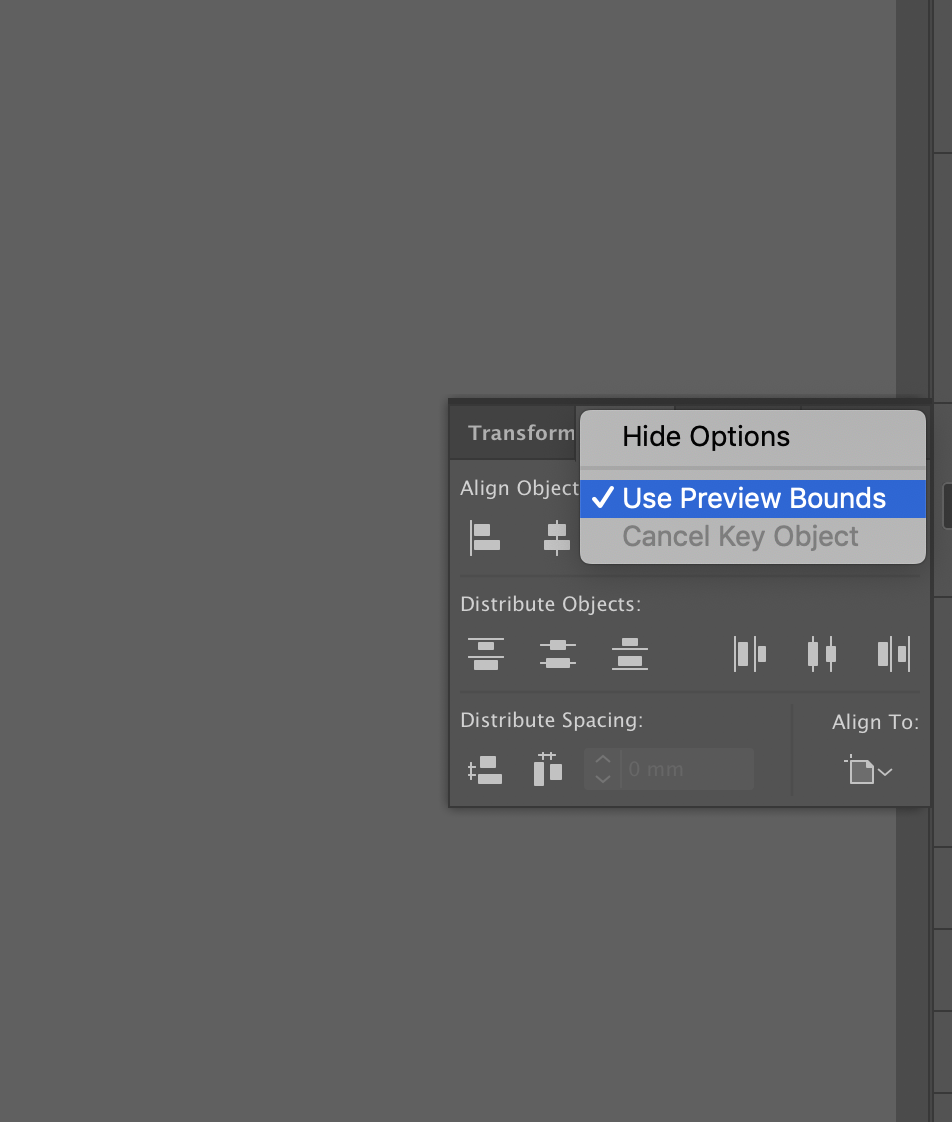
Task: Select Vertical Distribute Top icon
Action: click(x=486, y=654)
